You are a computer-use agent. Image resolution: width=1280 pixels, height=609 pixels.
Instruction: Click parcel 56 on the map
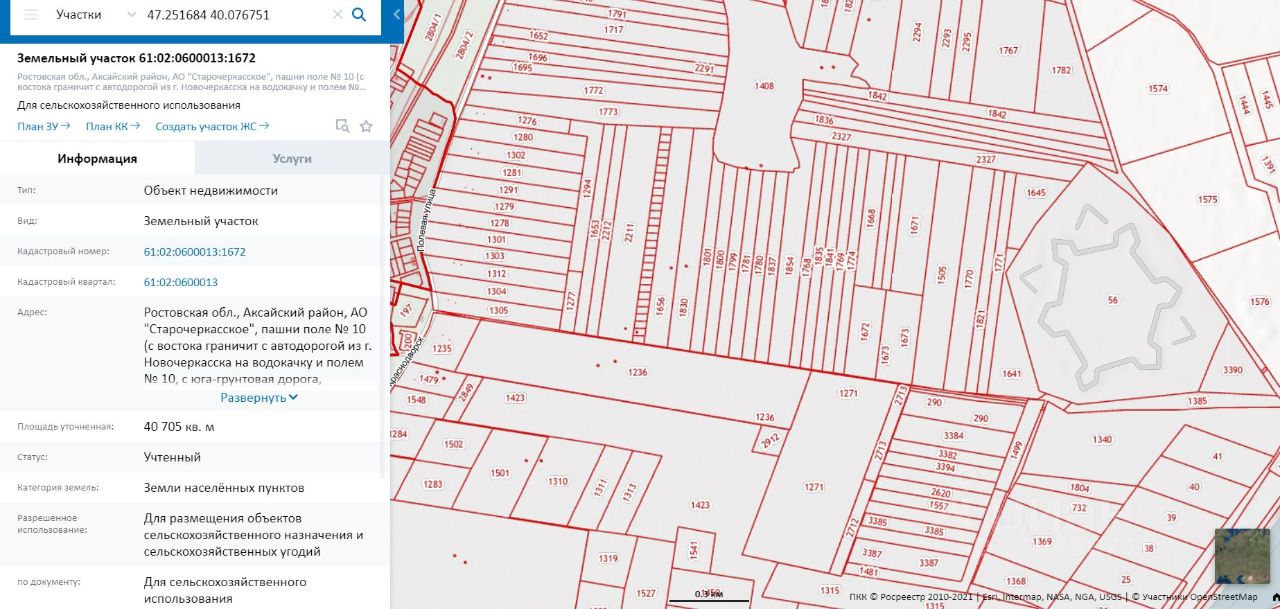(x=1113, y=300)
